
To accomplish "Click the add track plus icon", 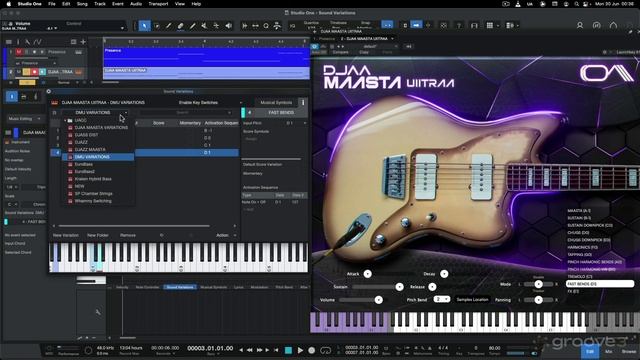I will 83,42.
